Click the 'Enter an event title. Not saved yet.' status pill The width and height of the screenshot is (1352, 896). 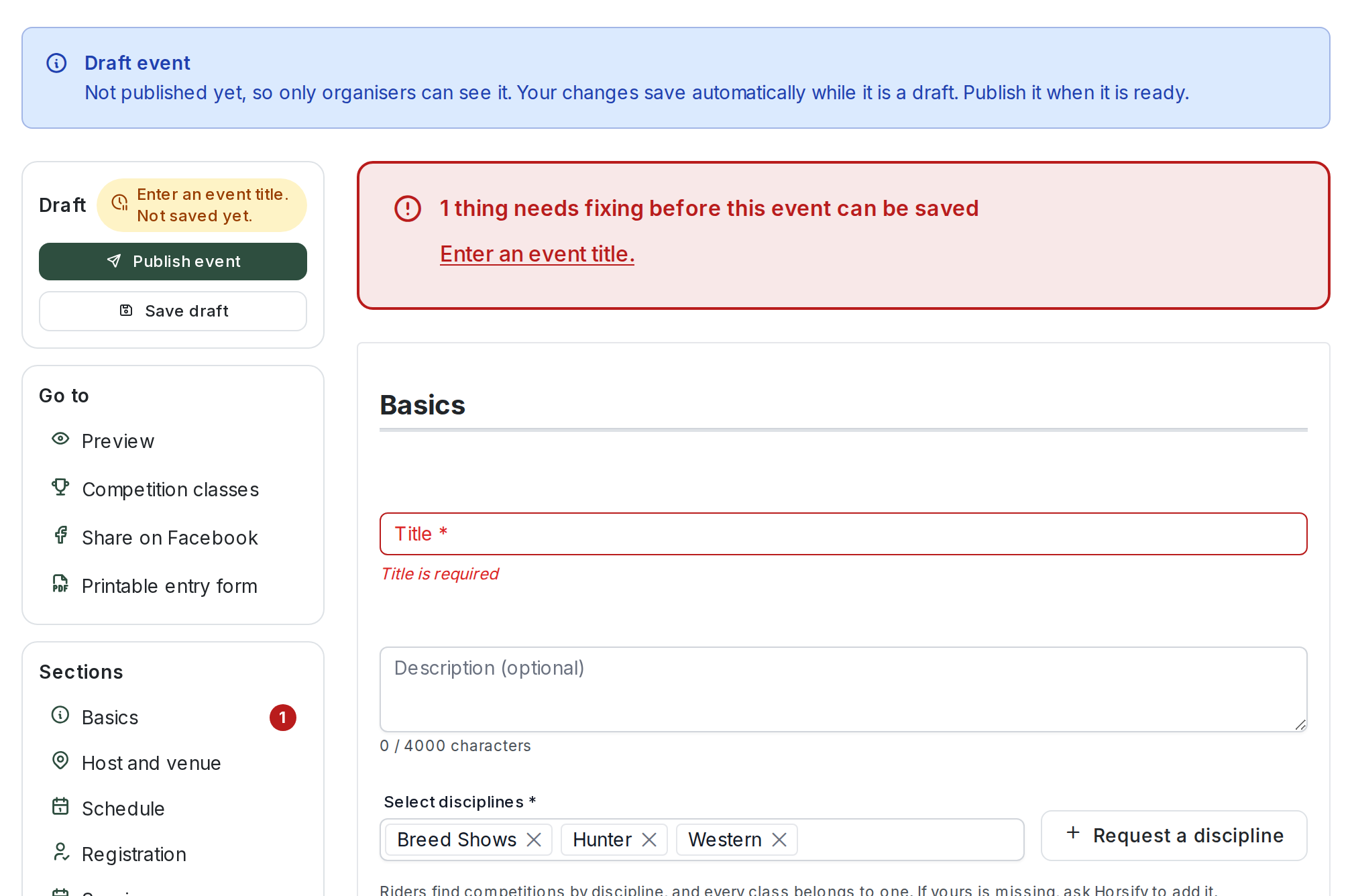point(202,205)
